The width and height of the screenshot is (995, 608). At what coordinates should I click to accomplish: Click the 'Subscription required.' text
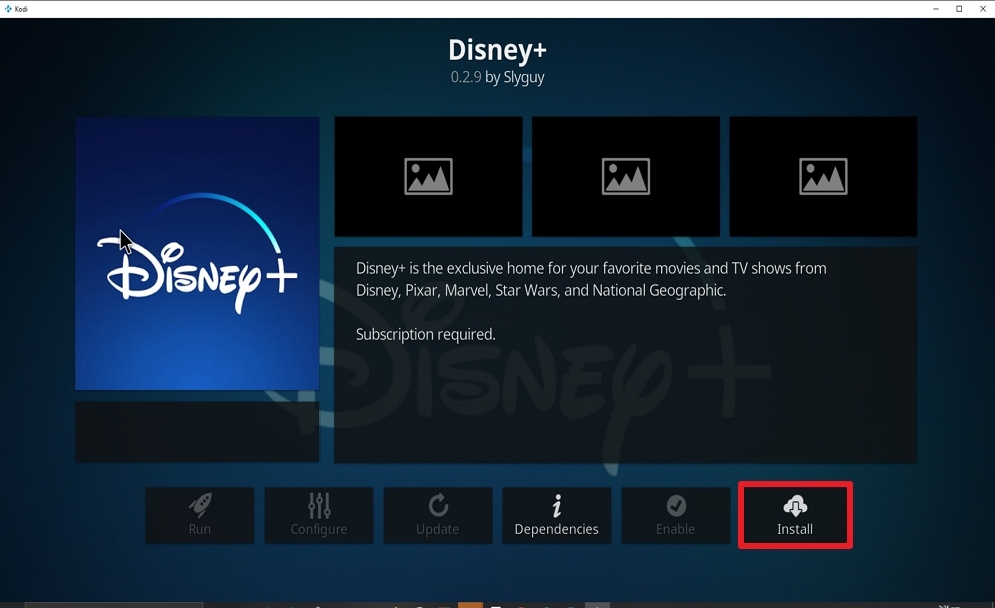coord(425,334)
